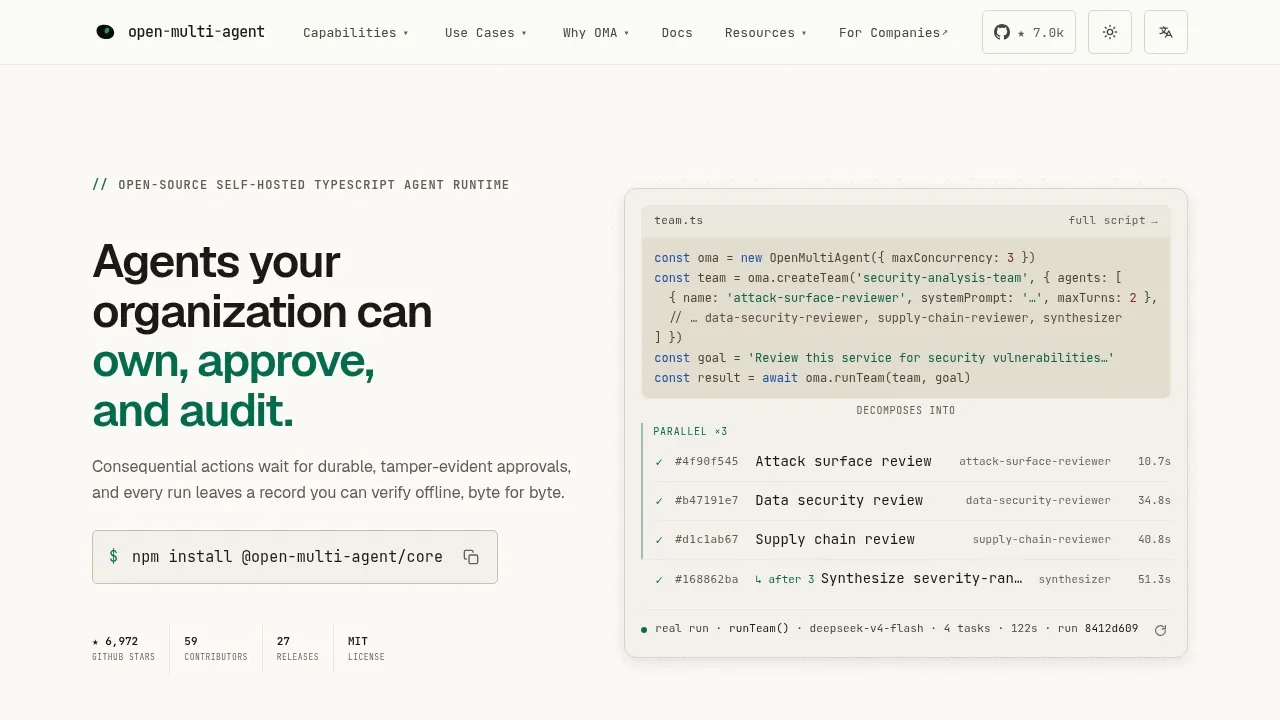Click the DECOMPOSES INTO label
The image size is (1280, 720).
click(906, 410)
